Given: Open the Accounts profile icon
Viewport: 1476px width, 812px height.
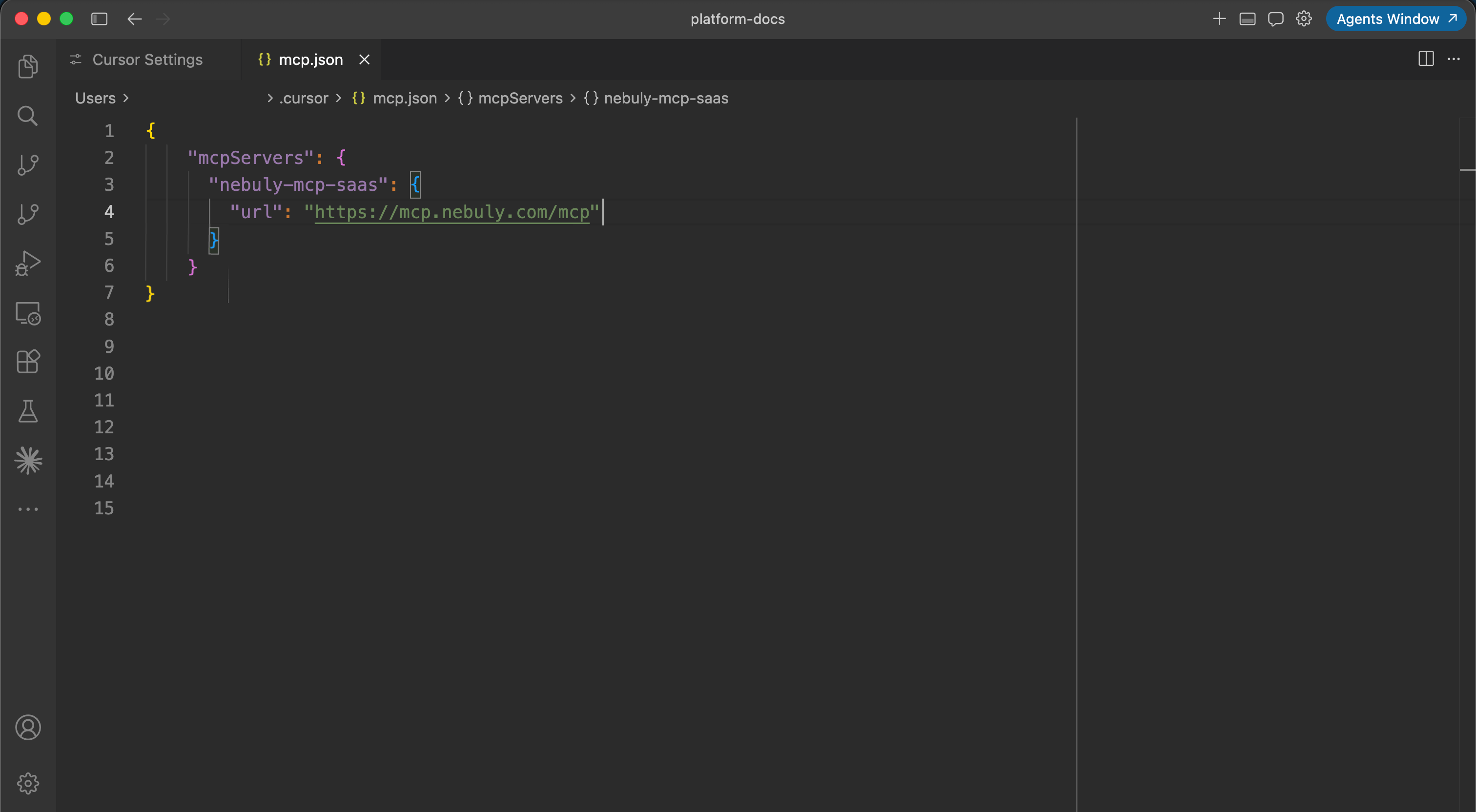Looking at the screenshot, I should (x=27, y=727).
